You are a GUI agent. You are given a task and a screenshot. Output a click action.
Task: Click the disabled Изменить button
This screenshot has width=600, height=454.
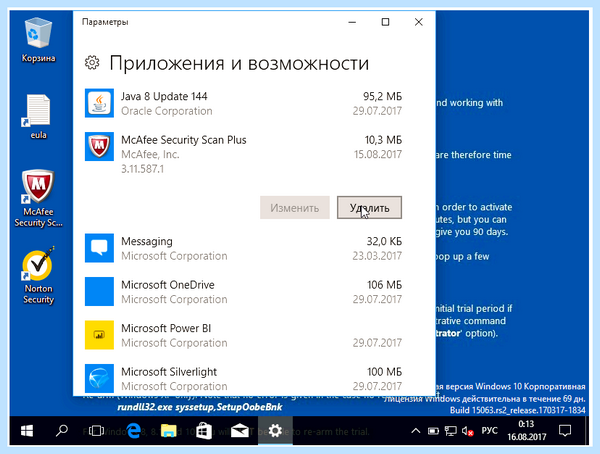point(295,207)
